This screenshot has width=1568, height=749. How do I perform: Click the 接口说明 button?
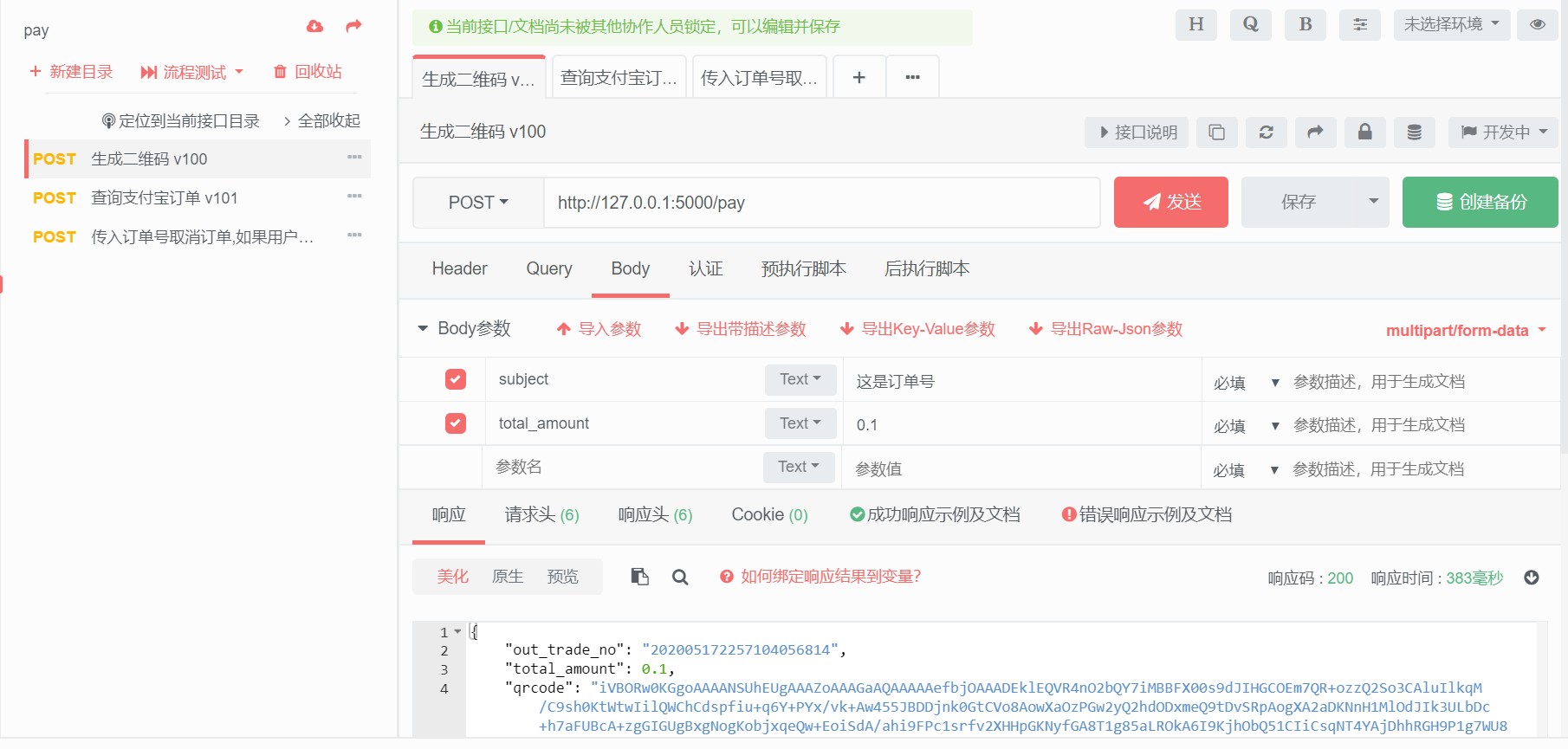pyautogui.click(x=1137, y=132)
